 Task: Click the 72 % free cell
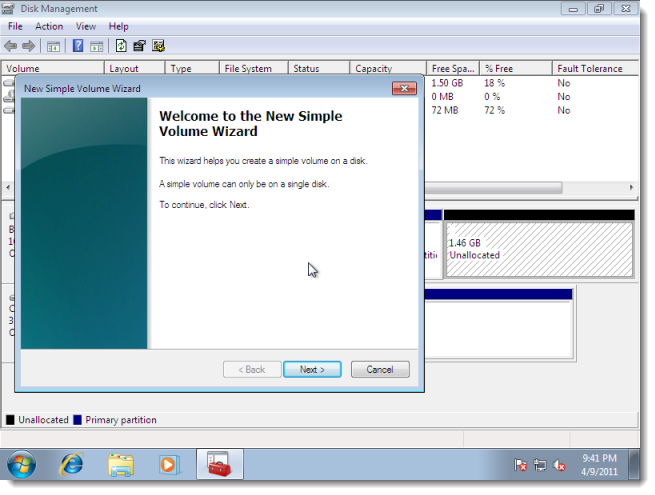point(495,110)
